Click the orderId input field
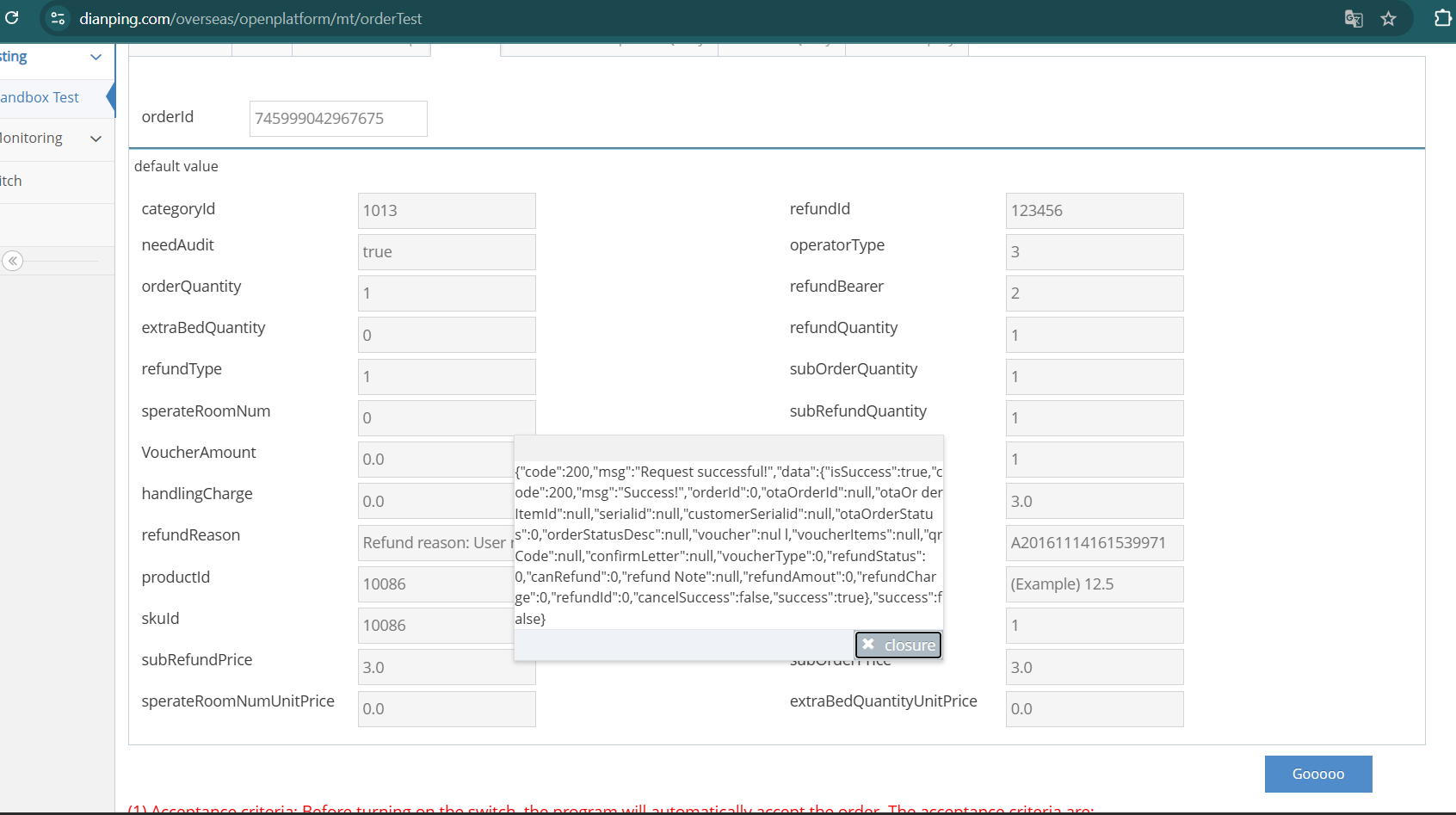Image resolution: width=1456 pixels, height=815 pixels. (338, 119)
